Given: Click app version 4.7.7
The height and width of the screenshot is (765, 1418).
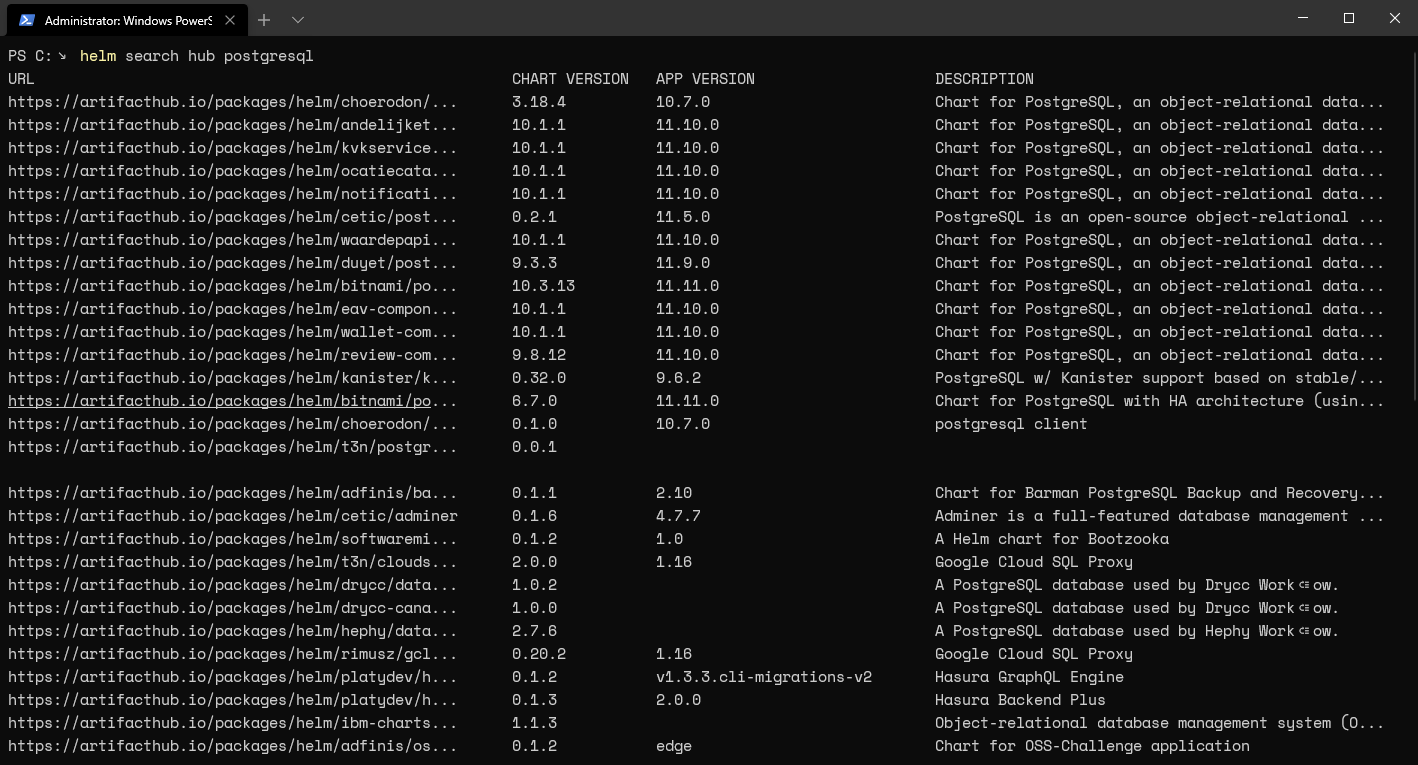Looking at the screenshot, I should pos(678,516).
